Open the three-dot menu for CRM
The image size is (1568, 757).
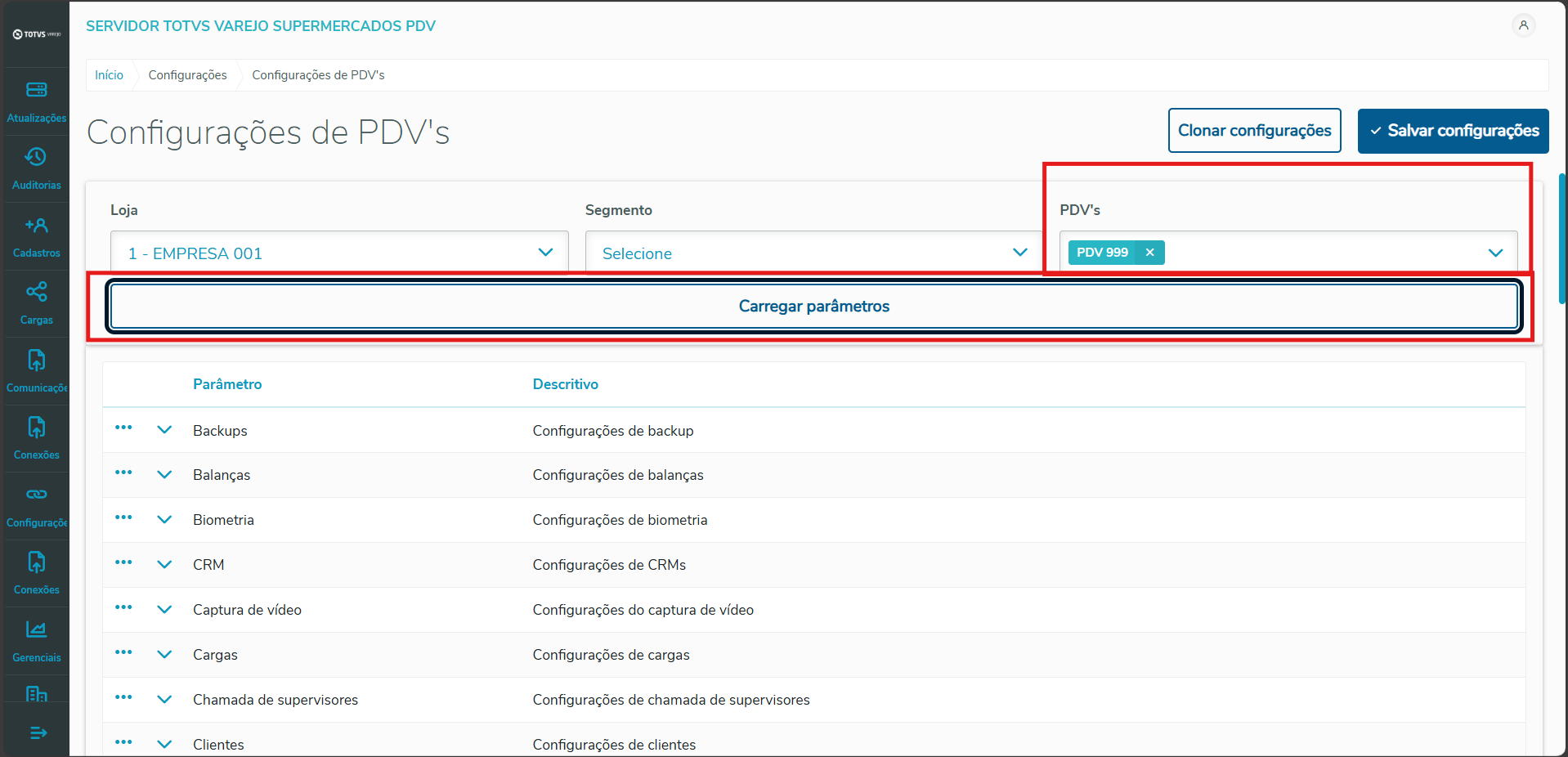click(x=123, y=562)
